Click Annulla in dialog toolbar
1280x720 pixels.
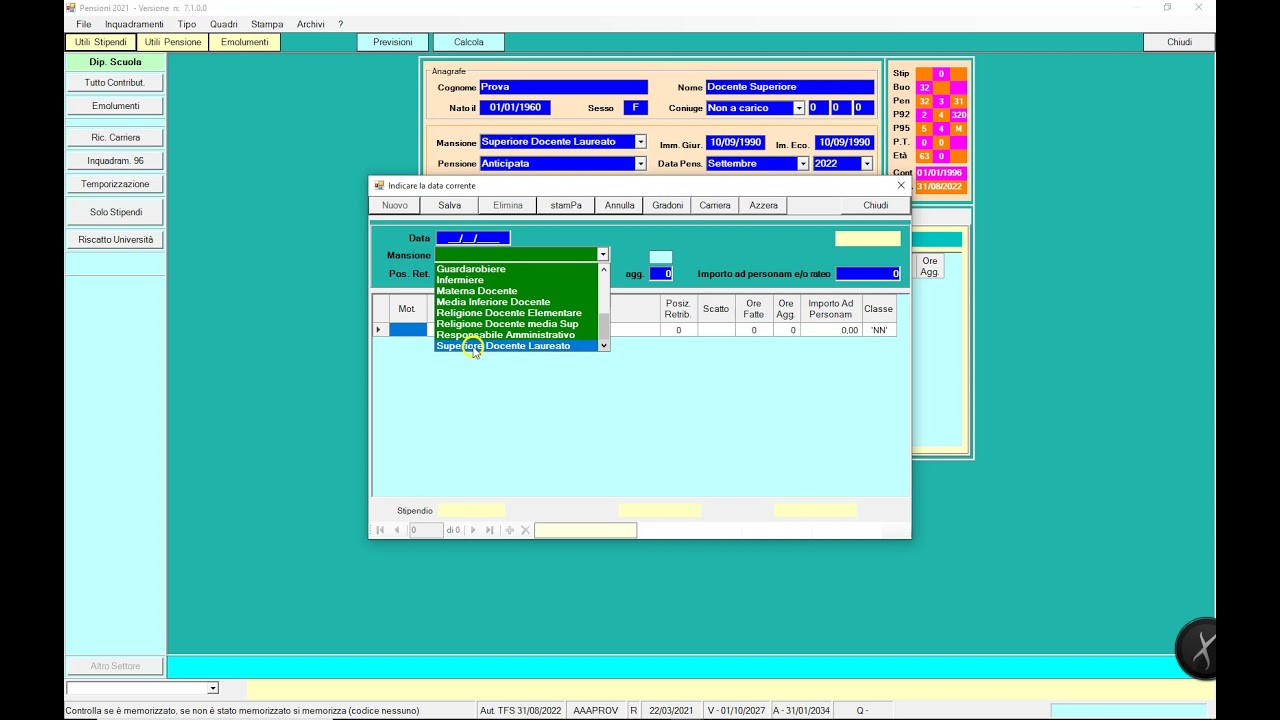point(620,205)
